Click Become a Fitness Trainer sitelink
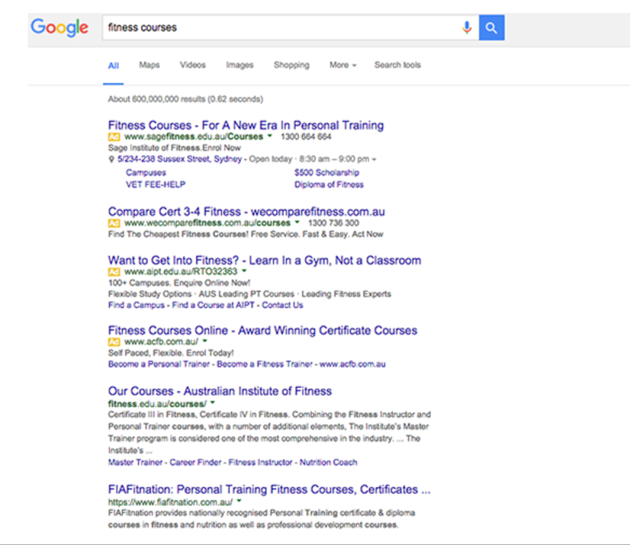Viewport: 630px width, 545px height. pos(264,364)
